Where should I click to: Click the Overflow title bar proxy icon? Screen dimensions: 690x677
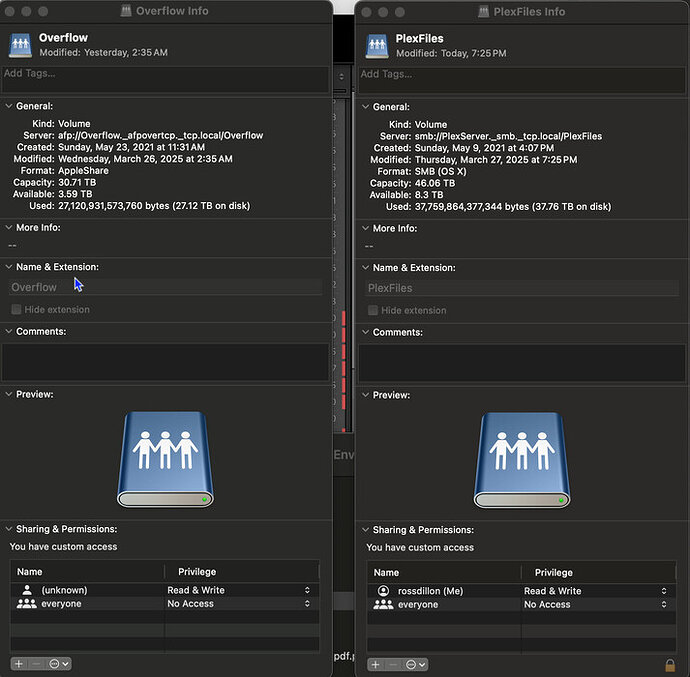point(126,11)
